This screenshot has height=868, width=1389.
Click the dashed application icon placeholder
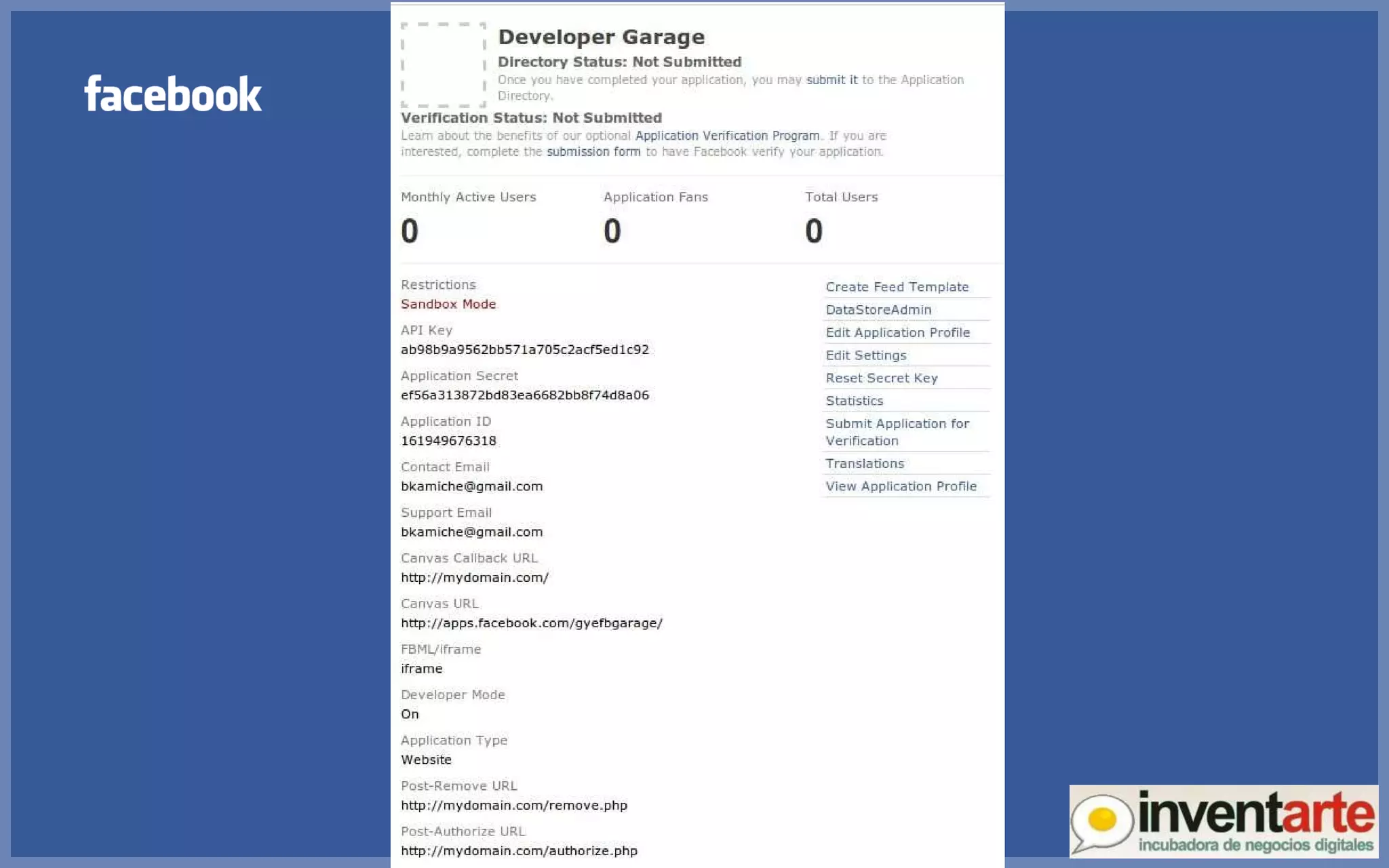point(443,65)
